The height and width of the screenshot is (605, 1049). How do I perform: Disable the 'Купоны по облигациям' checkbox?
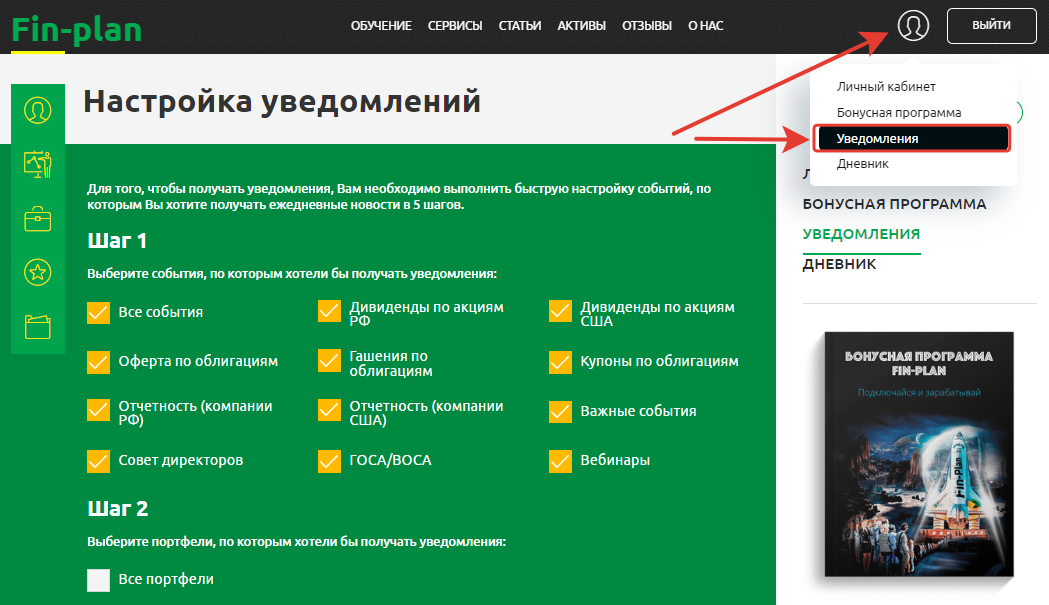(x=560, y=361)
